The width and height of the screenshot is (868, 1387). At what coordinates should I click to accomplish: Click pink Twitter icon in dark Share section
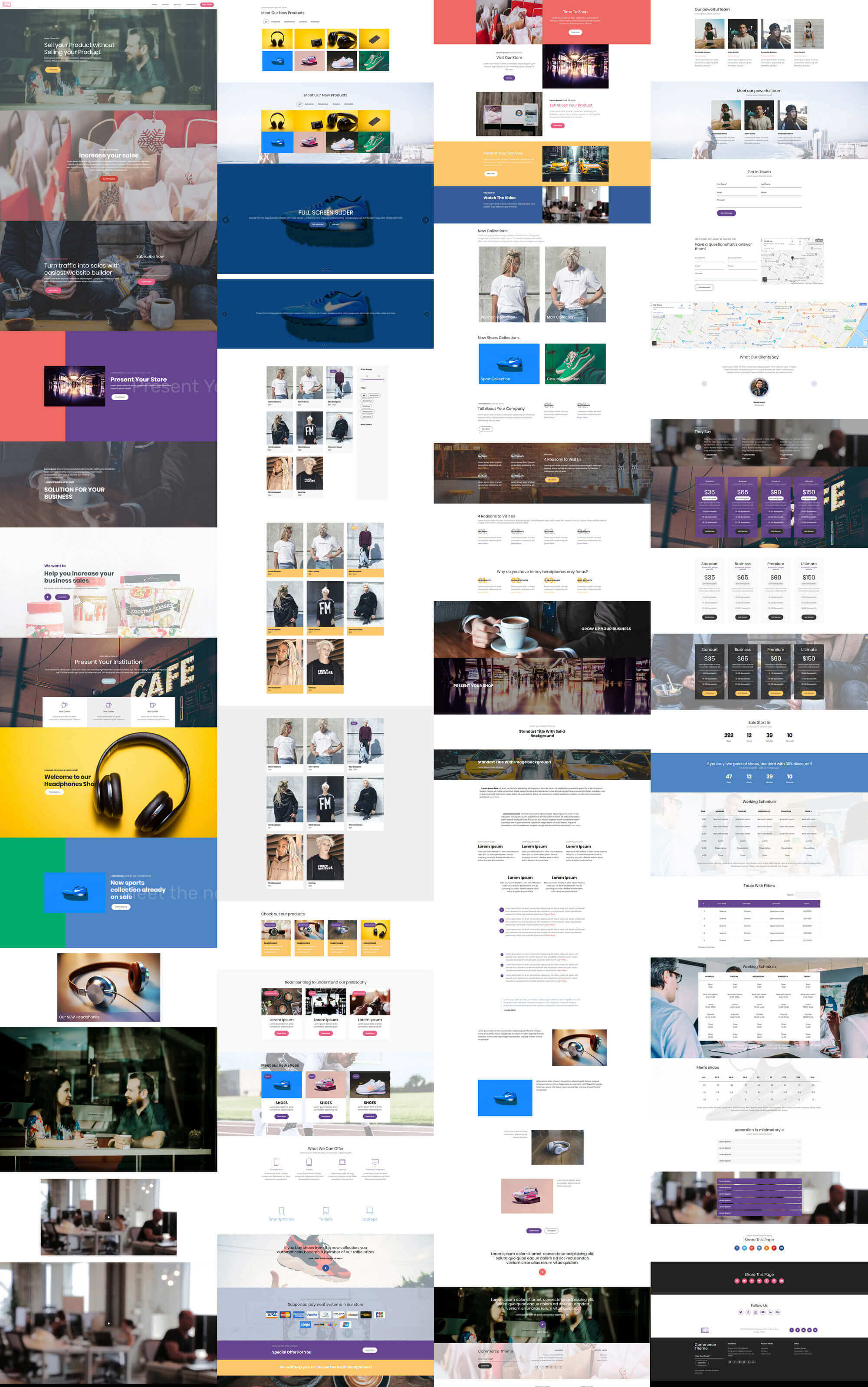click(x=744, y=1281)
